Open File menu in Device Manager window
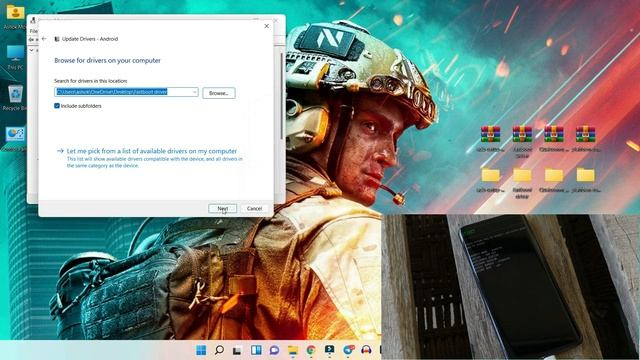 tap(33, 31)
